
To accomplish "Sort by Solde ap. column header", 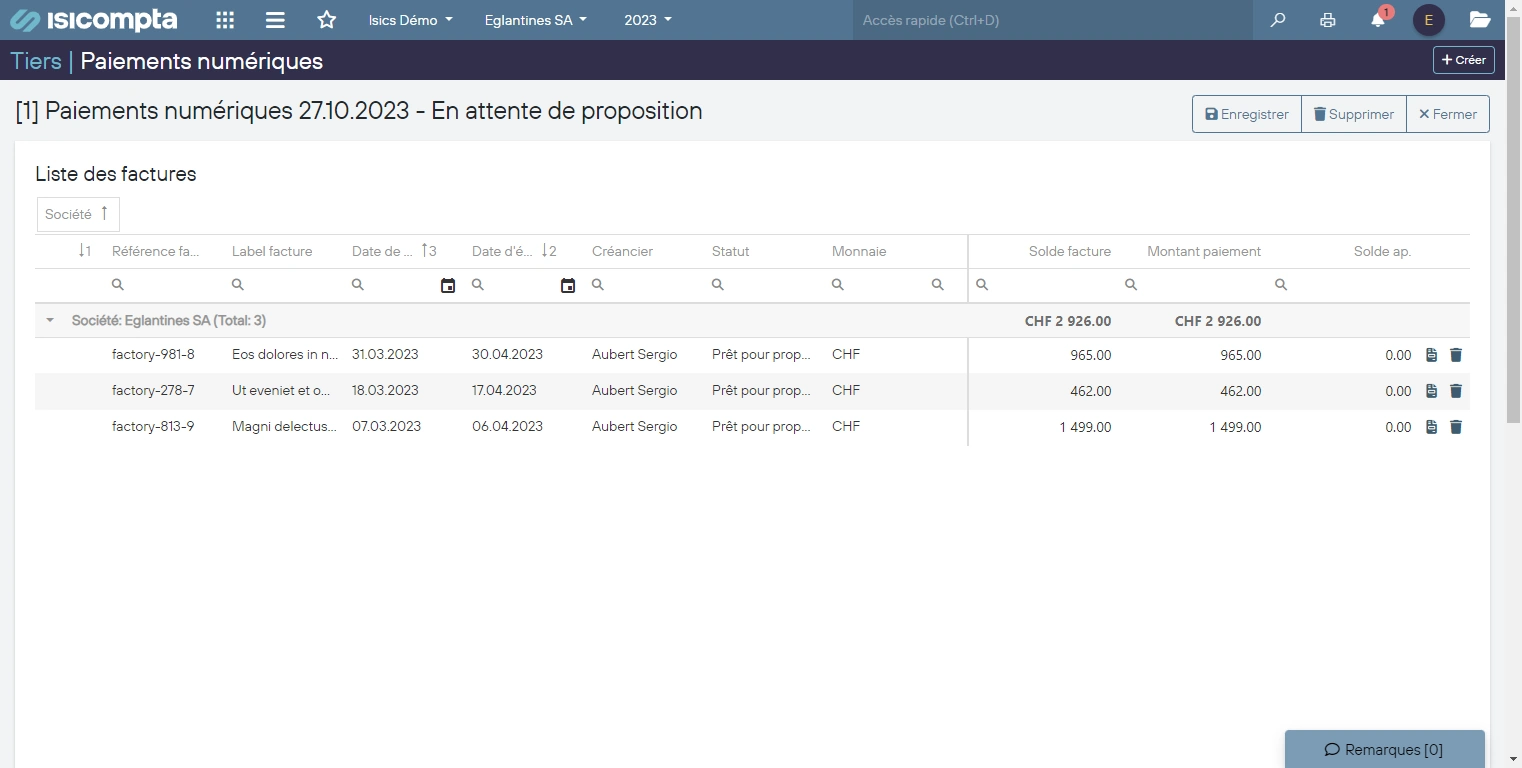I will [1382, 252].
